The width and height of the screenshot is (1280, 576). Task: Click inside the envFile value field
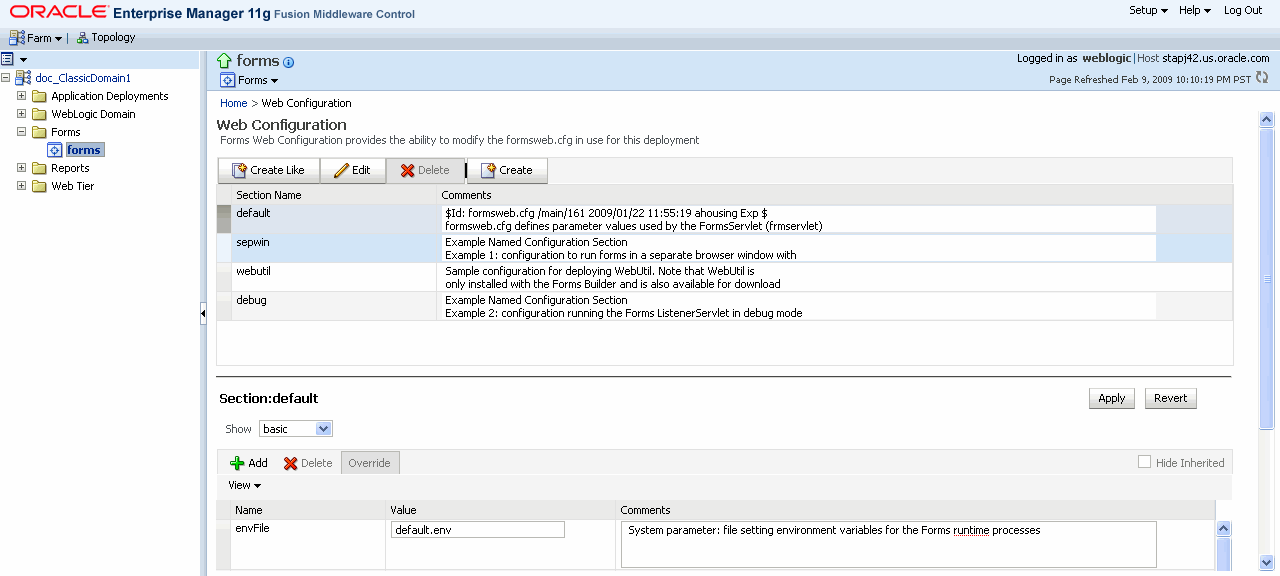click(477, 529)
